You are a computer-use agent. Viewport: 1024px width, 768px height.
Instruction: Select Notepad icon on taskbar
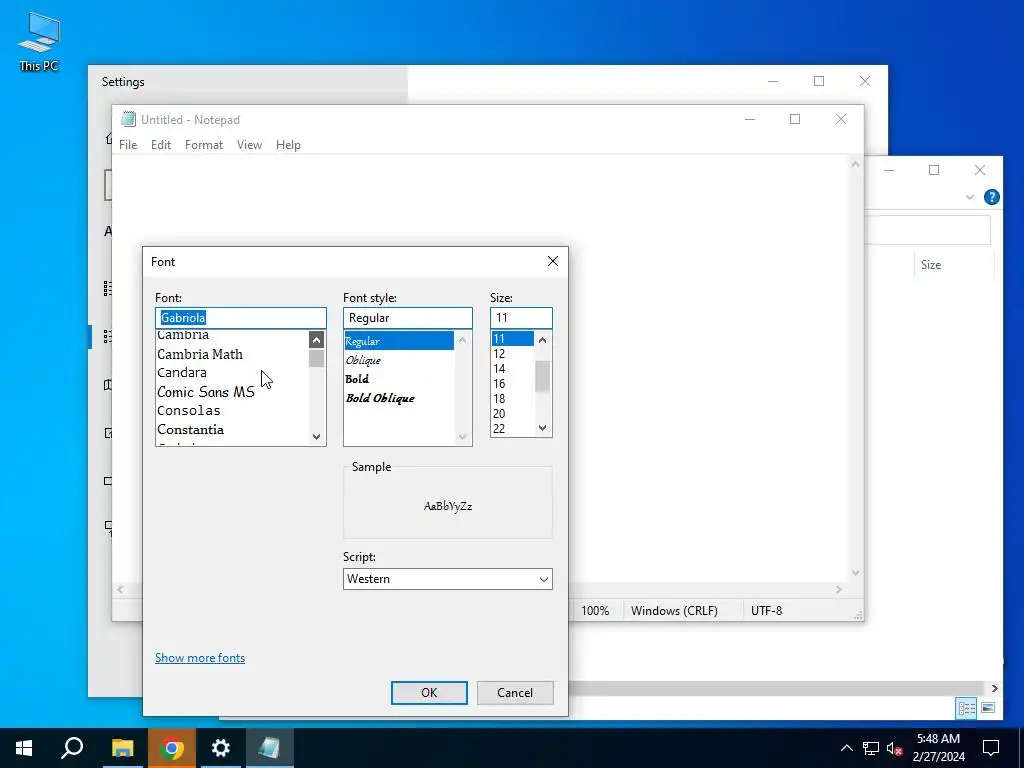tap(270, 748)
